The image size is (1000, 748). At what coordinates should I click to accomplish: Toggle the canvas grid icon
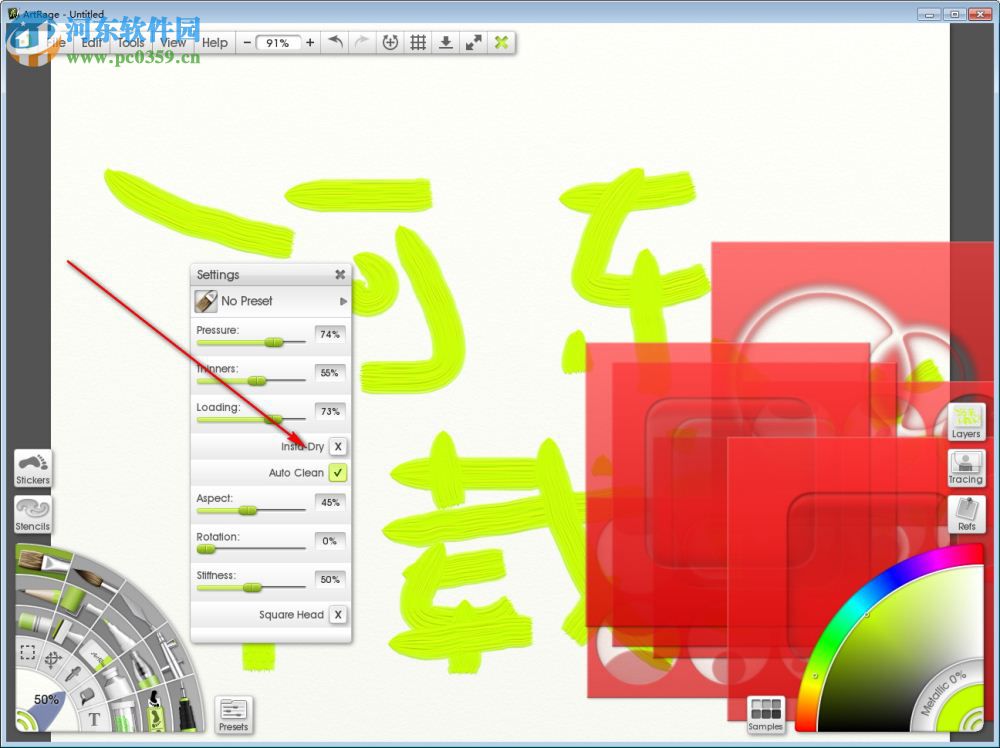point(418,42)
